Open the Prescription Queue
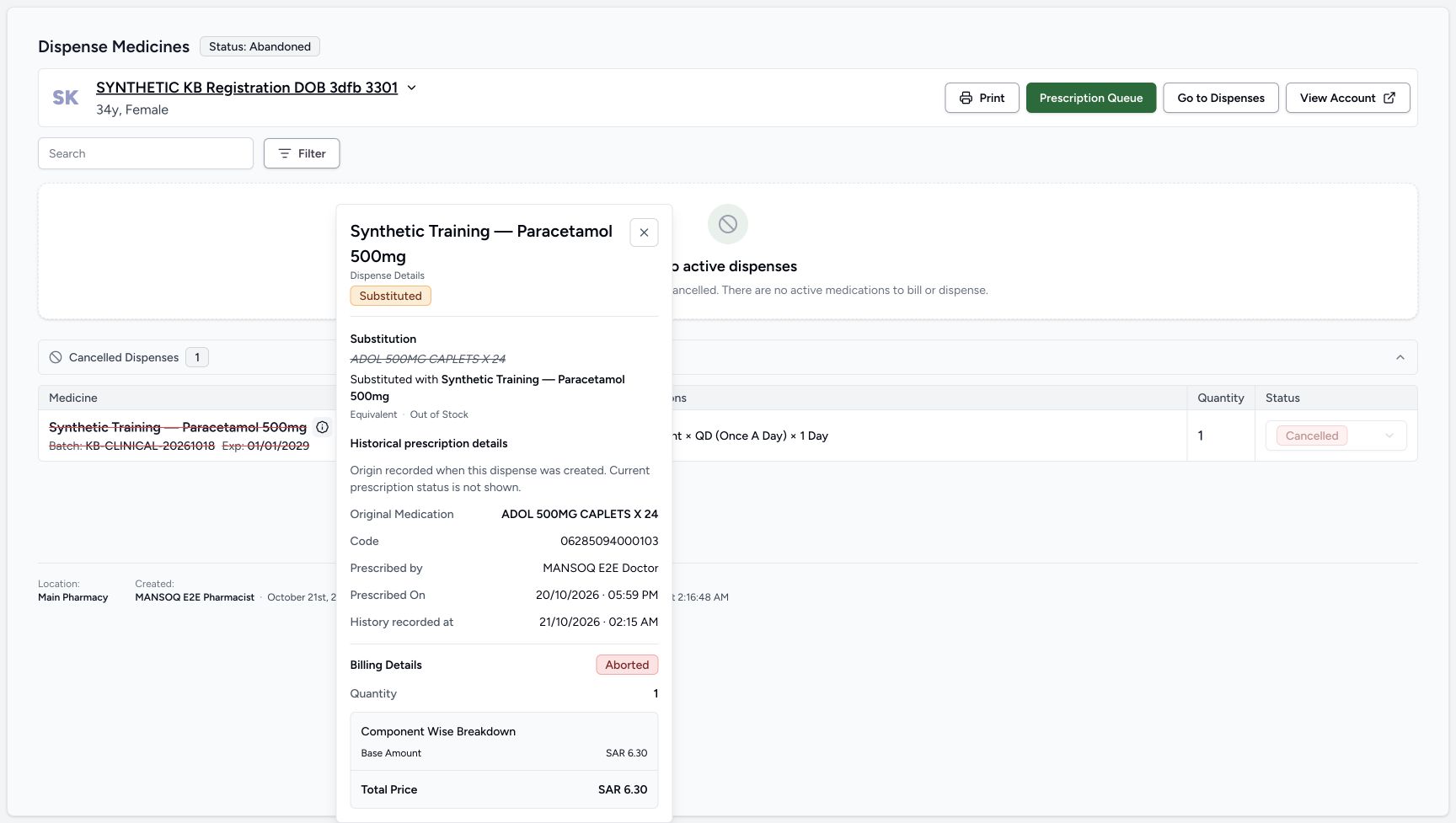The height and width of the screenshot is (823, 1456). pos(1091,98)
